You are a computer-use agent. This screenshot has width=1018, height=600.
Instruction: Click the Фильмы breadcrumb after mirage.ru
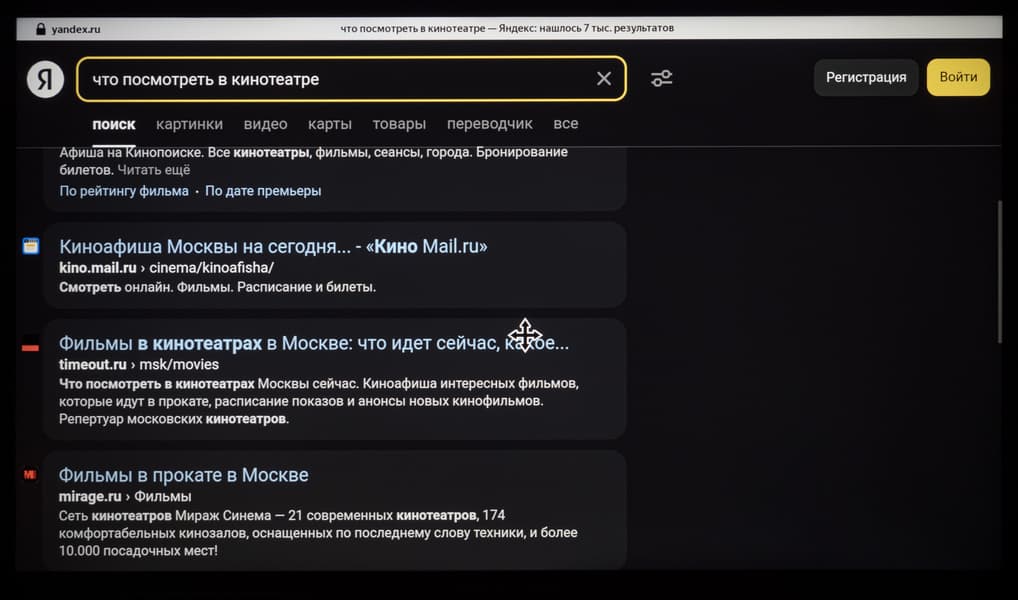click(x=162, y=497)
